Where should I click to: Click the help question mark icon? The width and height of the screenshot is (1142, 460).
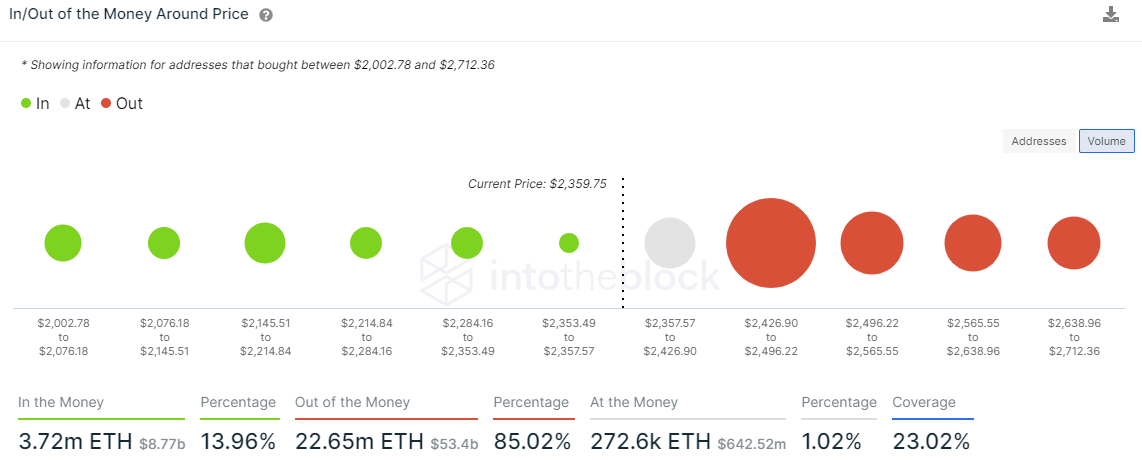coord(266,16)
